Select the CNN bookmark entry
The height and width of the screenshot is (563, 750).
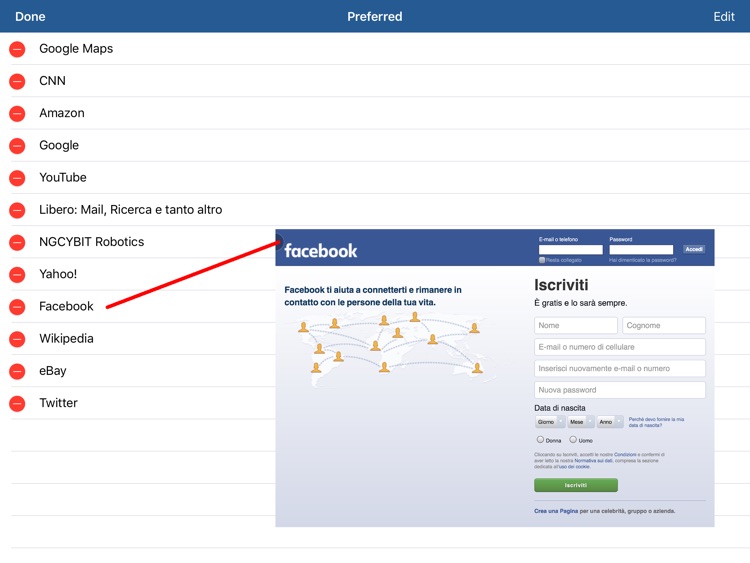pyautogui.click(x=375, y=81)
